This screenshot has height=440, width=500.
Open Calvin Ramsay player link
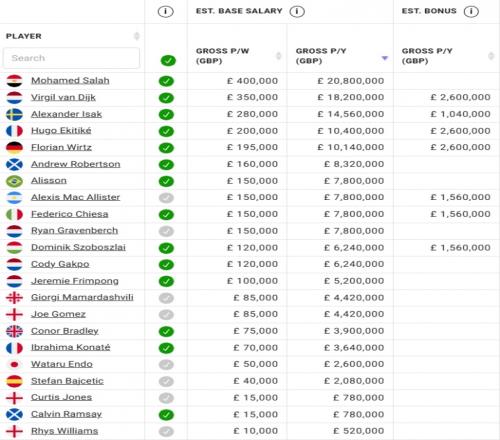[x=66, y=414]
